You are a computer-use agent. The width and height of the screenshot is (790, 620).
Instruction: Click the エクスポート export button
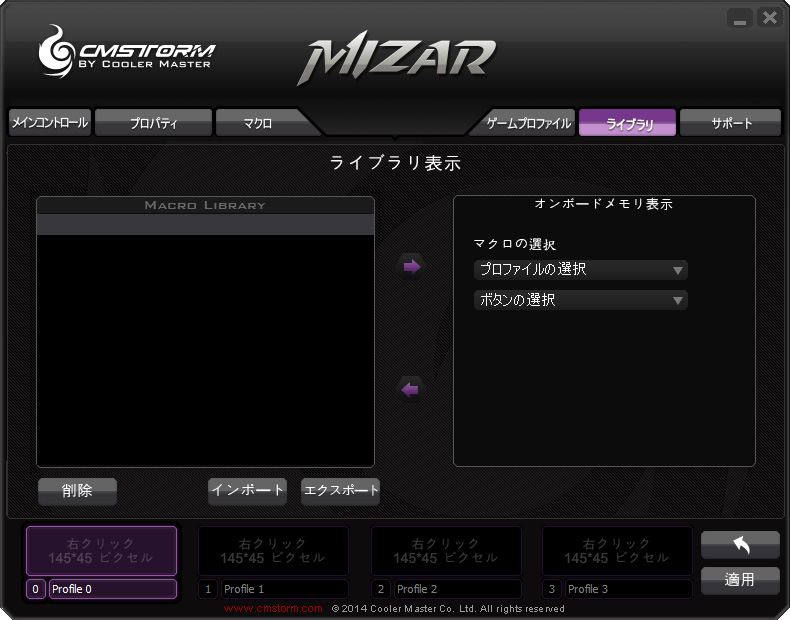341,491
